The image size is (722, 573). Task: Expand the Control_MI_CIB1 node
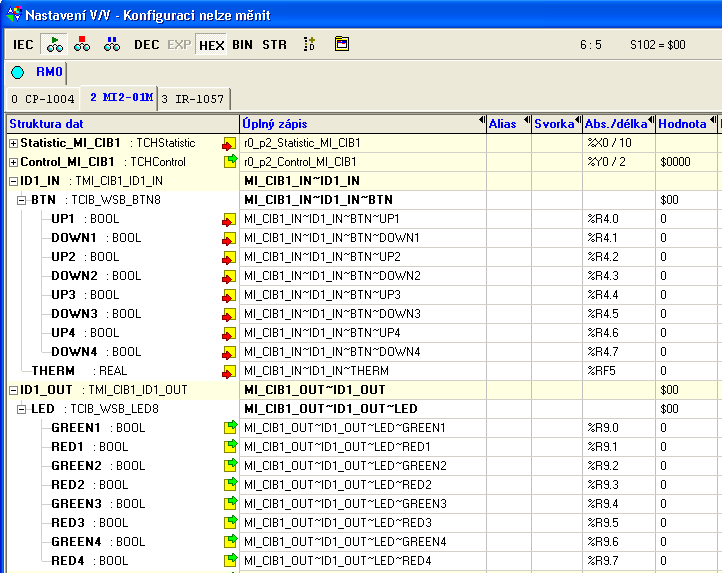point(13,163)
